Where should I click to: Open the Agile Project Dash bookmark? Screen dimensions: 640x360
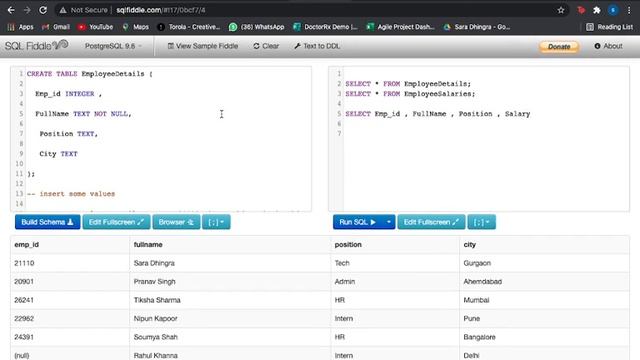[x=400, y=27]
